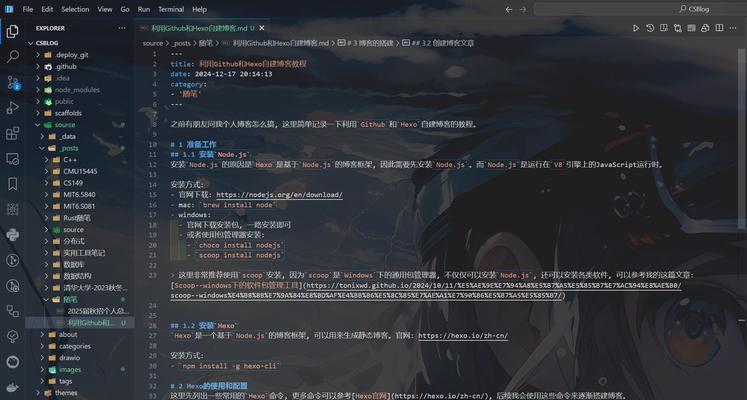747x400 pixels.
Task: Open the Selection menu
Action: click(75, 9)
